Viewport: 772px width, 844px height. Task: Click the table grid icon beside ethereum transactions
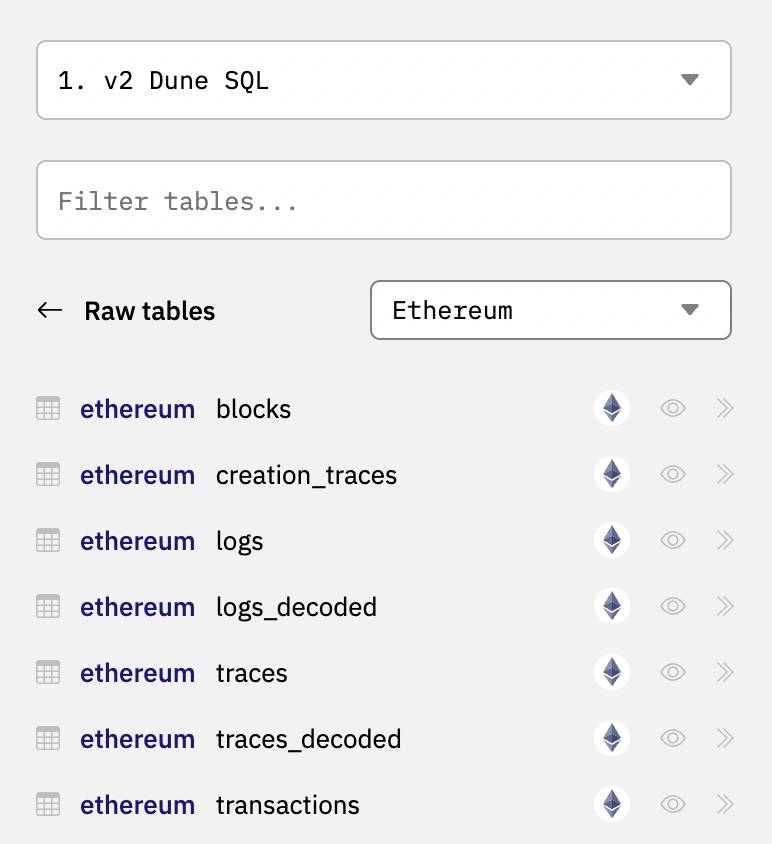click(48, 804)
